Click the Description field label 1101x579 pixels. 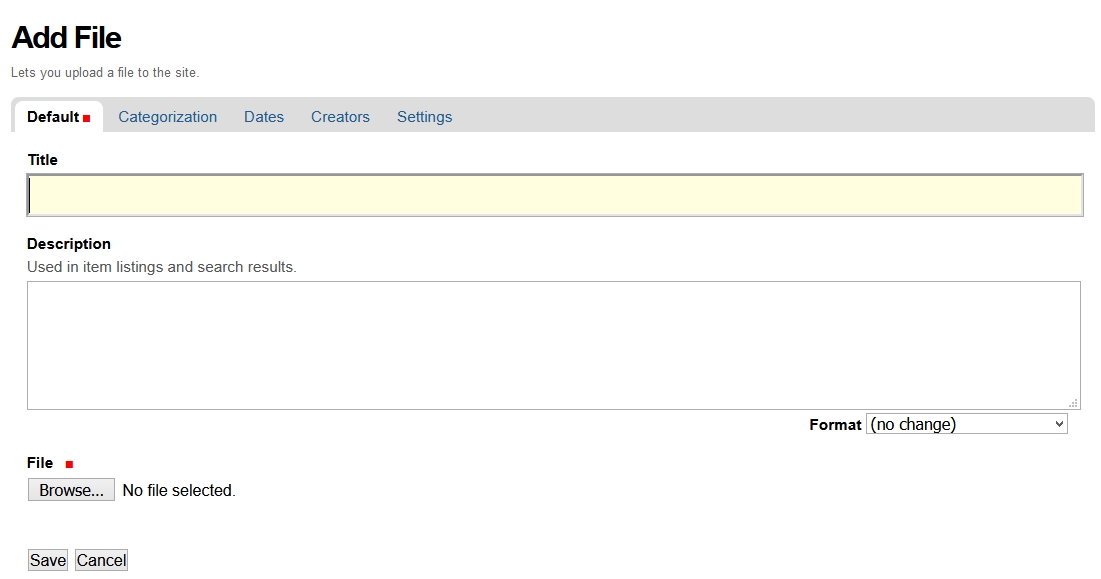coord(69,244)
